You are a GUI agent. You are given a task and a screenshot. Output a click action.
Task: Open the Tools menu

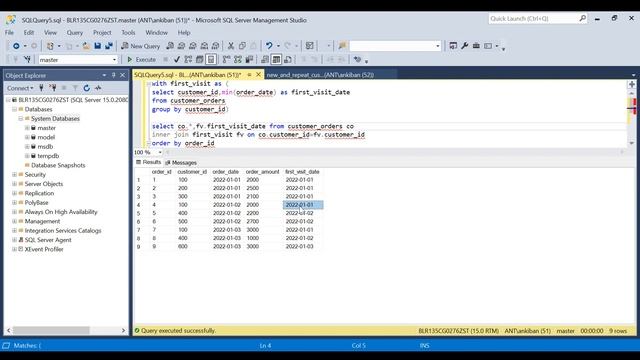pos(128,33)
